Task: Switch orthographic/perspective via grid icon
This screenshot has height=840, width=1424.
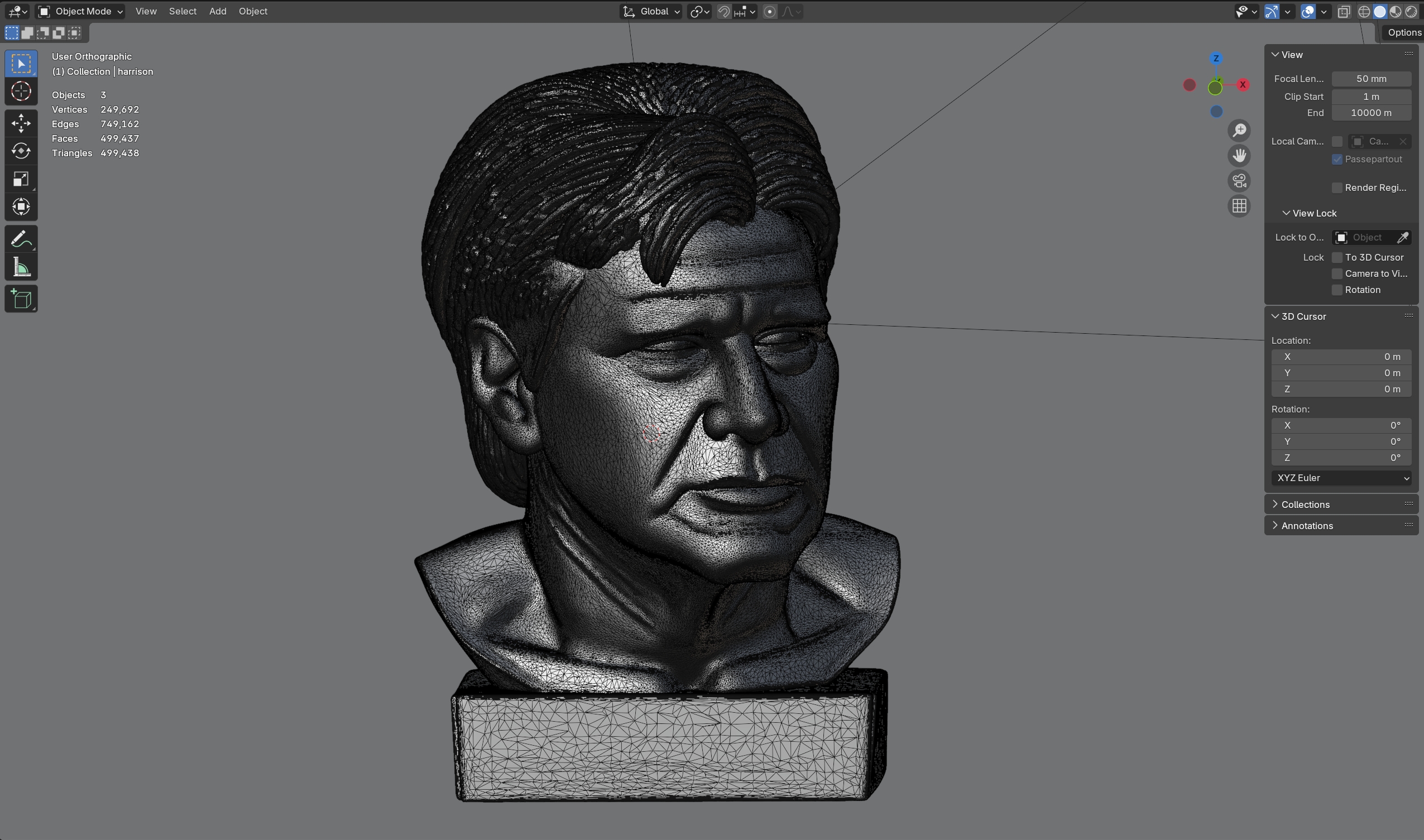Action: 1239,206
